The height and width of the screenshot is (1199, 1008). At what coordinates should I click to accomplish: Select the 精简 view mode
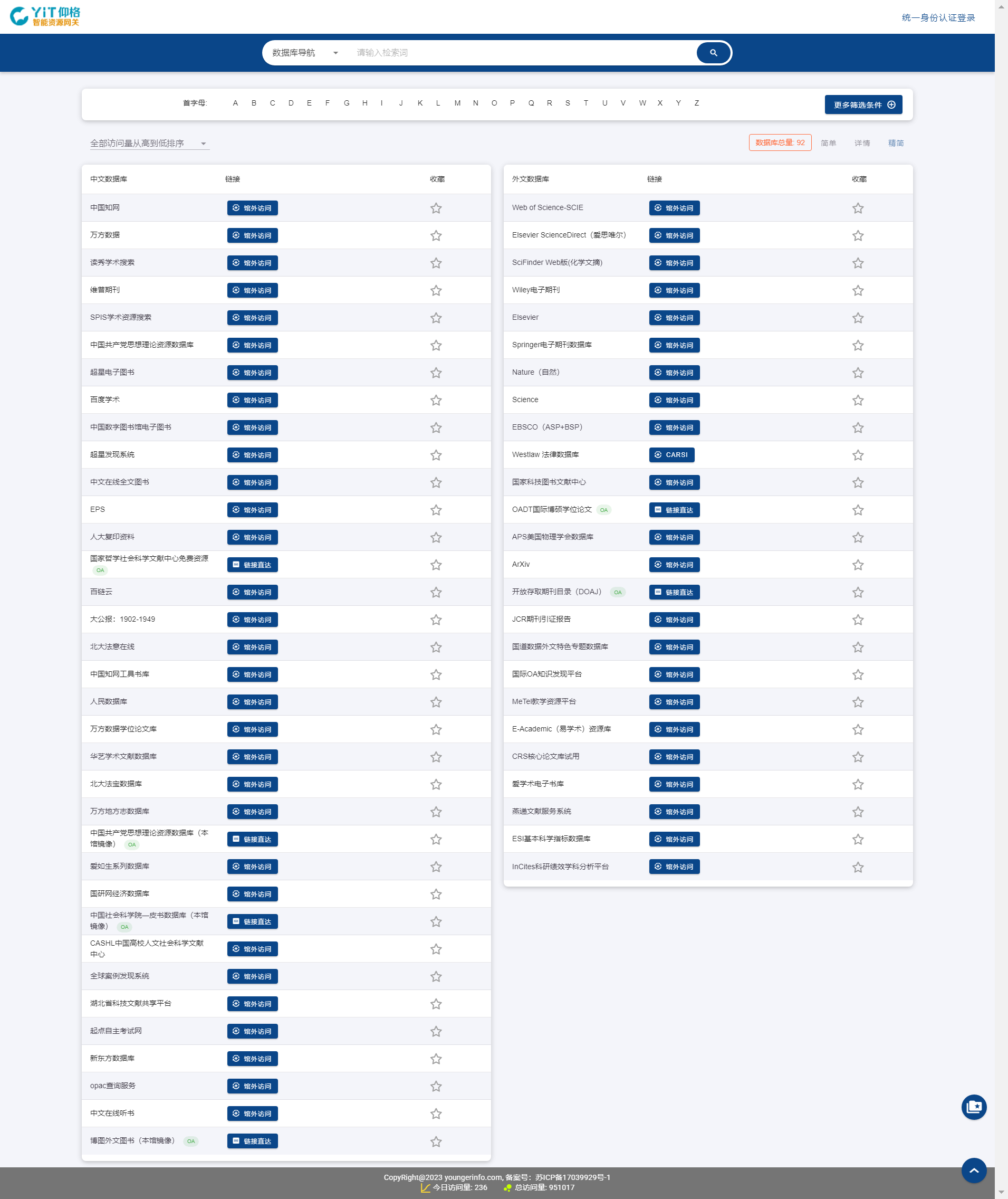(896, 143)
